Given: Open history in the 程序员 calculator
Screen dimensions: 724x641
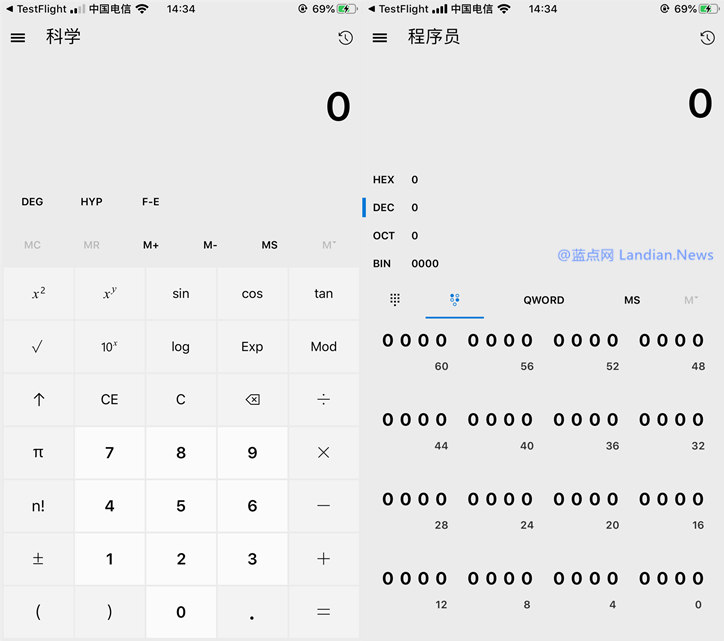Looking at the screenshot, I should coord(707,38).
